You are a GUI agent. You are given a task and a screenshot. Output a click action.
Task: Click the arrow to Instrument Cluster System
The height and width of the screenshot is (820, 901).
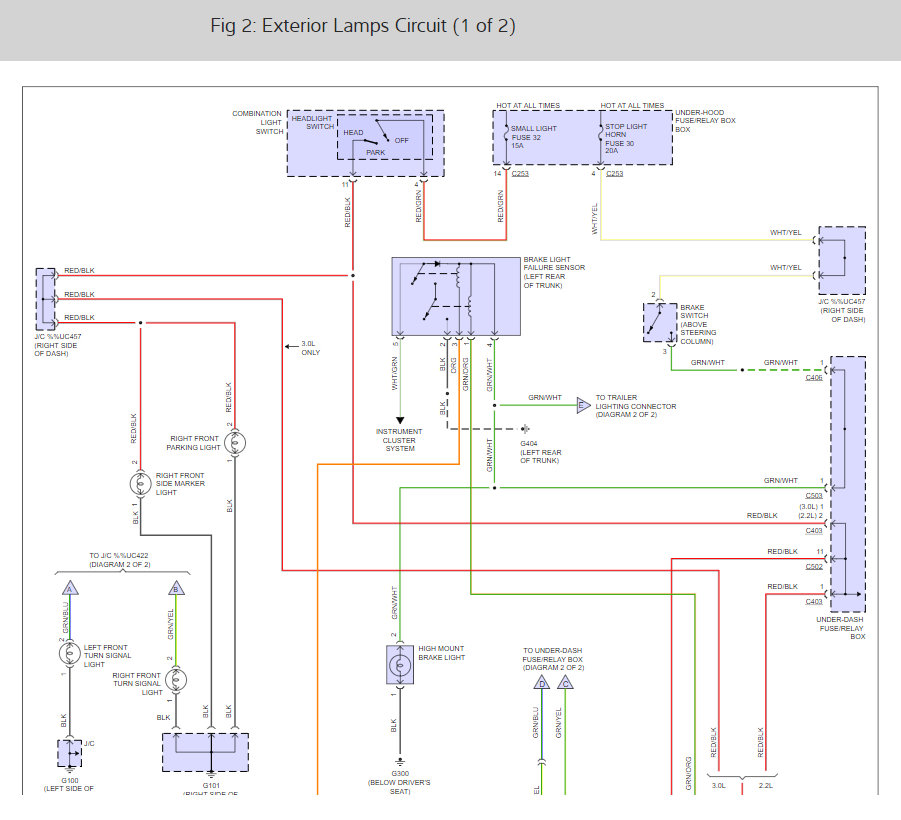[x=400, y=420]
